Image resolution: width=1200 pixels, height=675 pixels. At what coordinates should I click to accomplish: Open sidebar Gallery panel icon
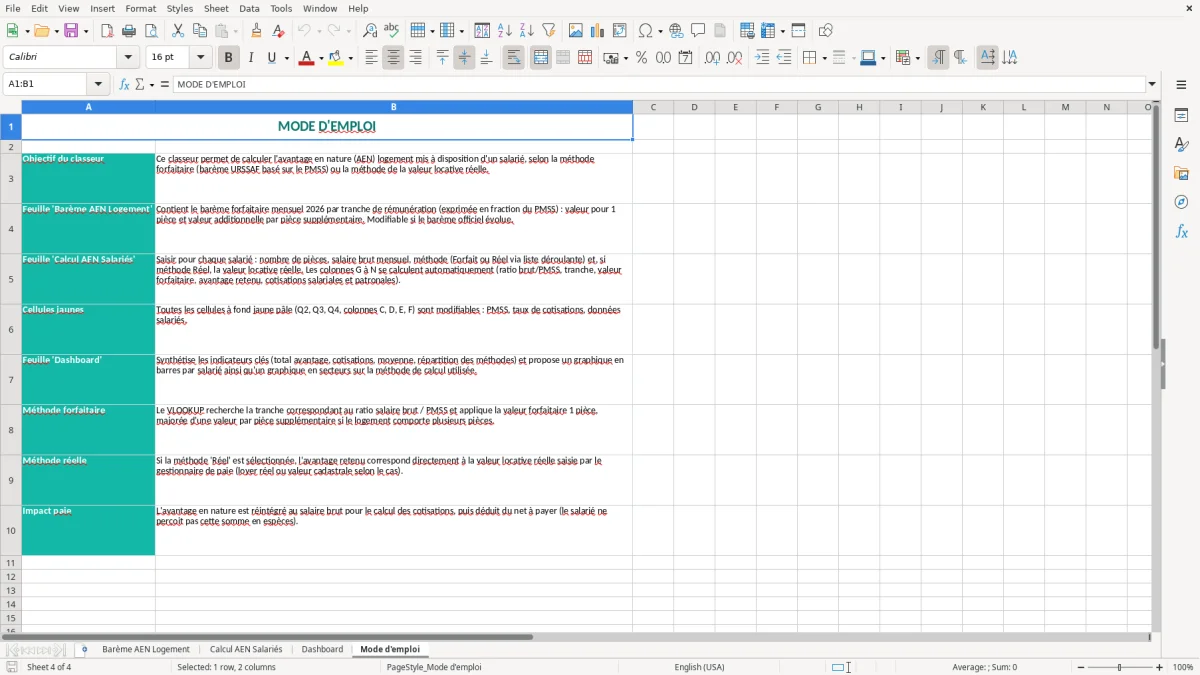click(1181, 173)
